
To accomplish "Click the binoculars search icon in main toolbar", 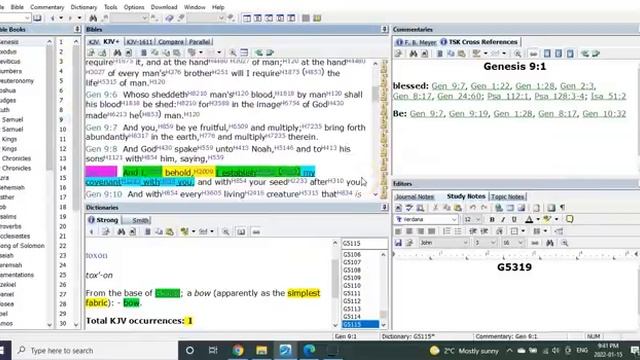I will [93, 18].
